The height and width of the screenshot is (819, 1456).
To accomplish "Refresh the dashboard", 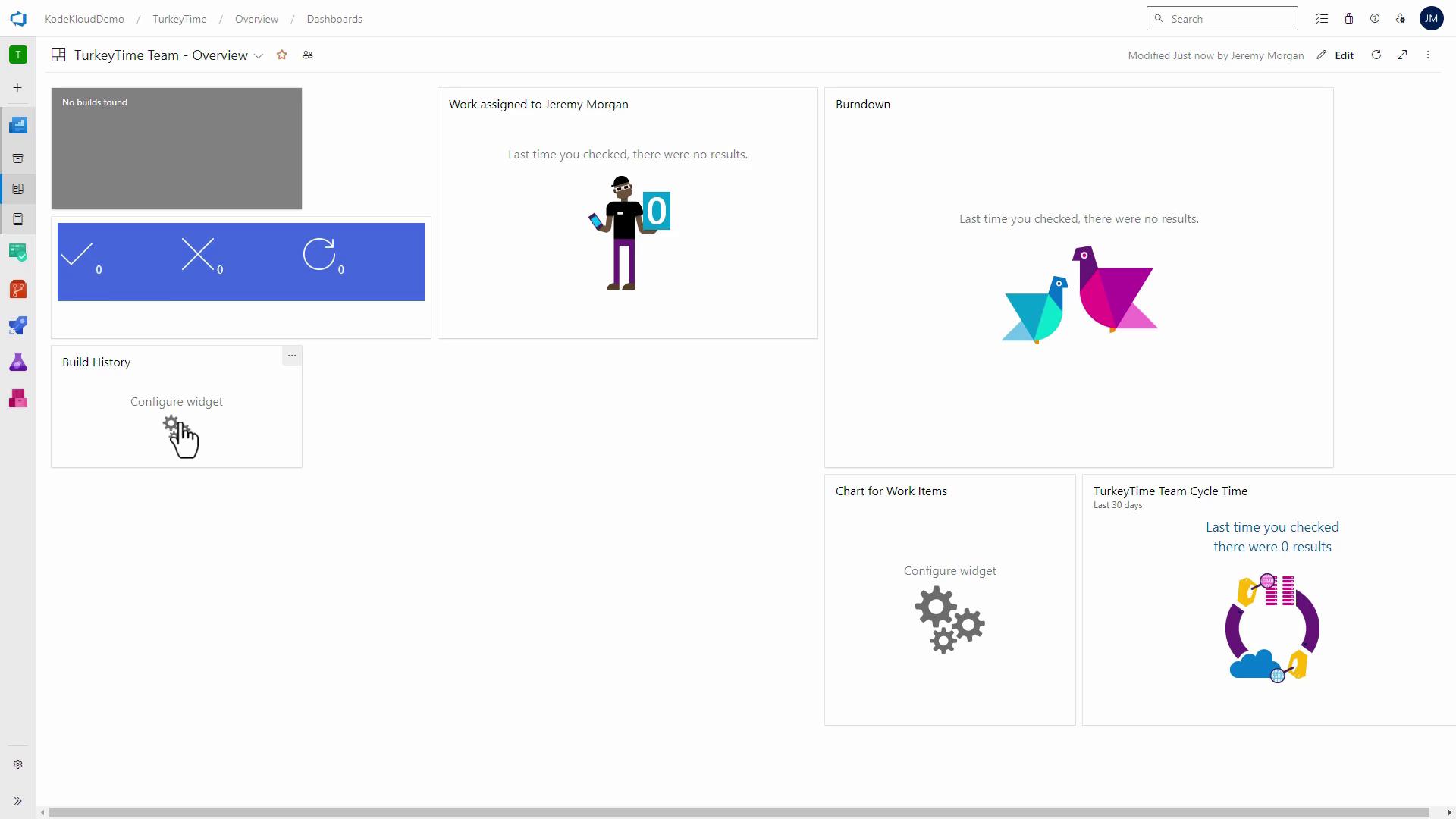I will [x=1376, y=55].
